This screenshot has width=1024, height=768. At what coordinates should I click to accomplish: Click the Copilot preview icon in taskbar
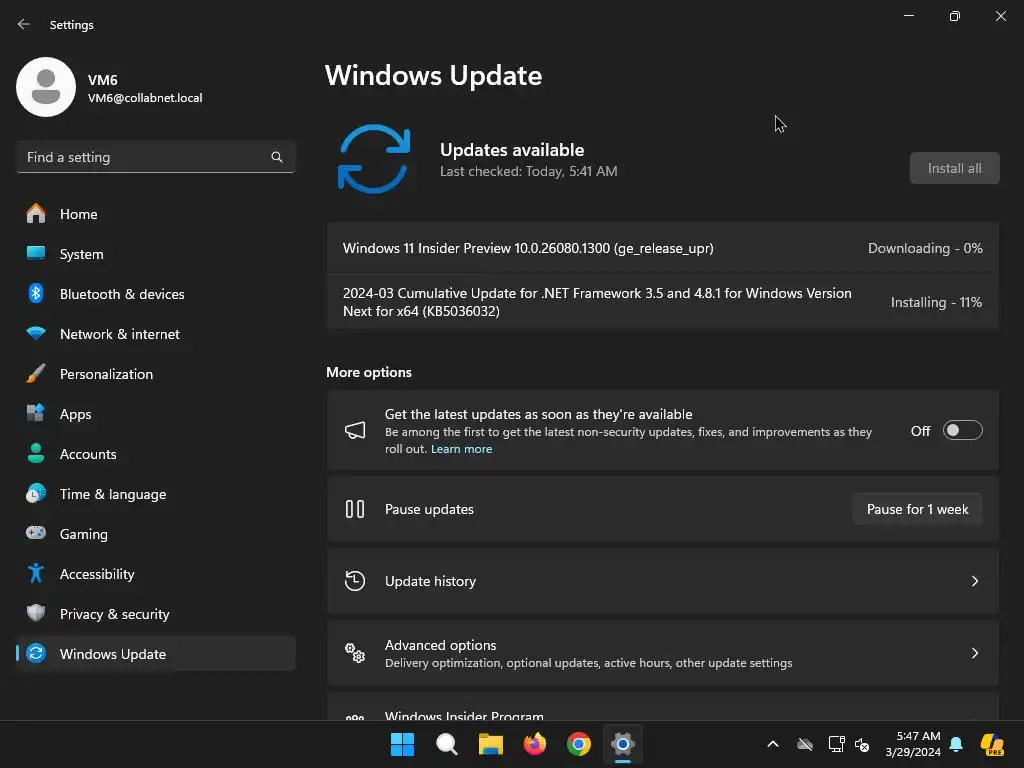tap(992, 744)
